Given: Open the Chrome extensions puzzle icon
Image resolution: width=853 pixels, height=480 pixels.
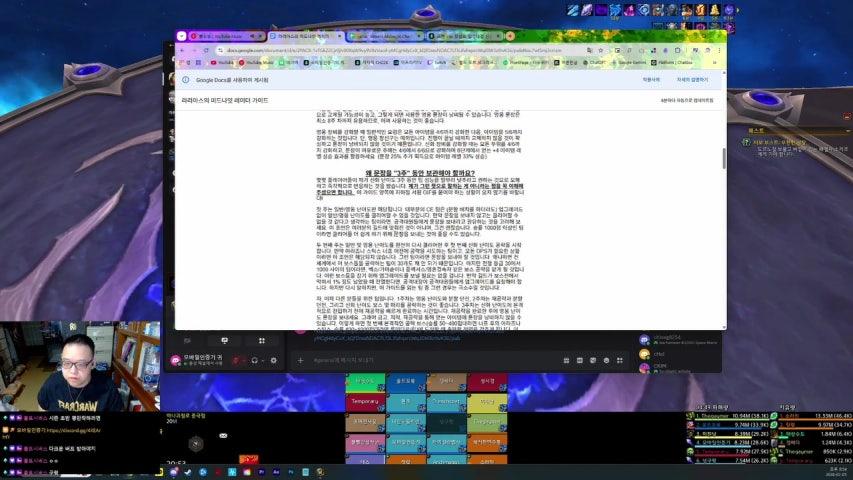Looking at the screenshot, I should [x=677, y=50].
